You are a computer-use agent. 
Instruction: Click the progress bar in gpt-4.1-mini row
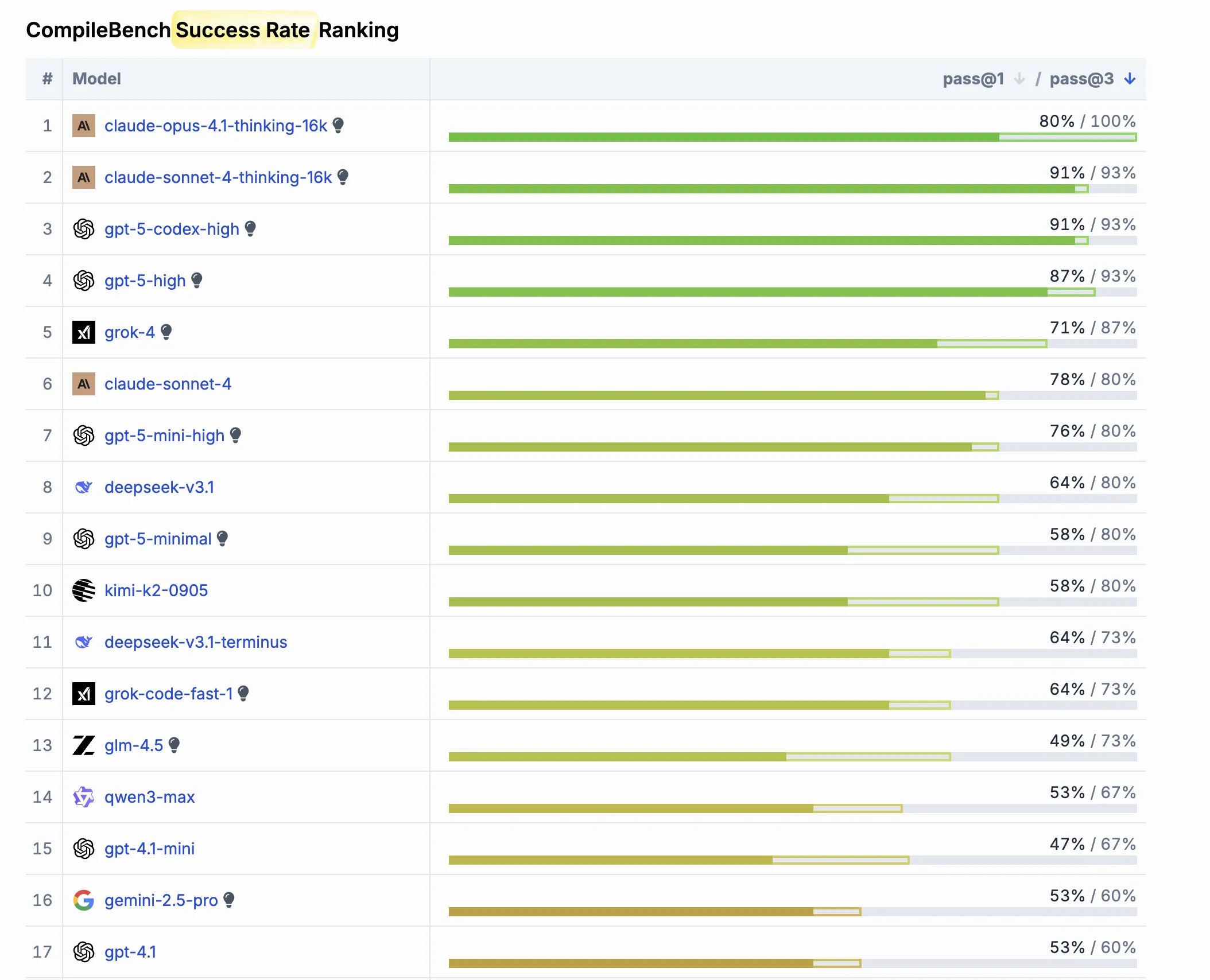tap(792, 860)
